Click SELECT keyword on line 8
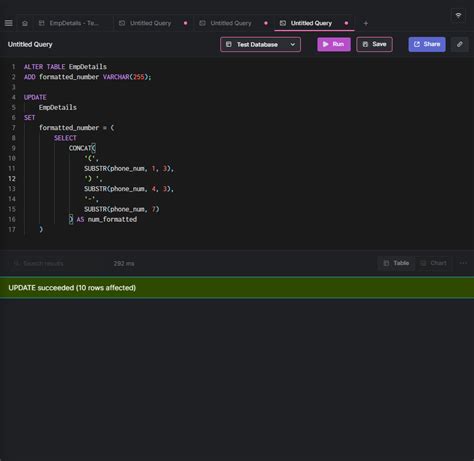 pyautogui.click(x=65, y=138)
